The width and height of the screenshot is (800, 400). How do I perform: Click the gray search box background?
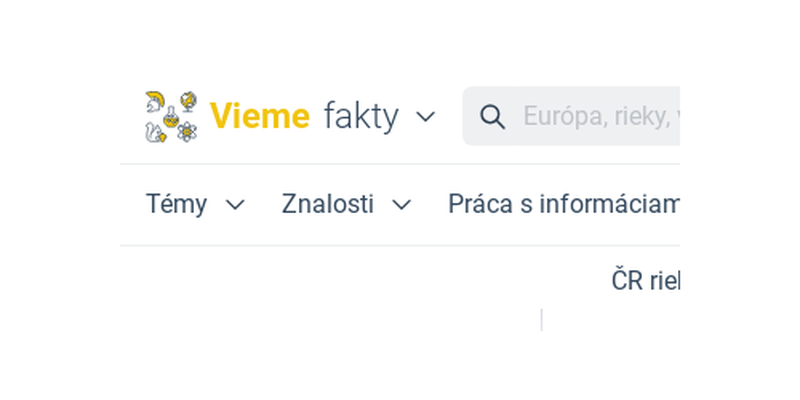[x=571, y=116]
